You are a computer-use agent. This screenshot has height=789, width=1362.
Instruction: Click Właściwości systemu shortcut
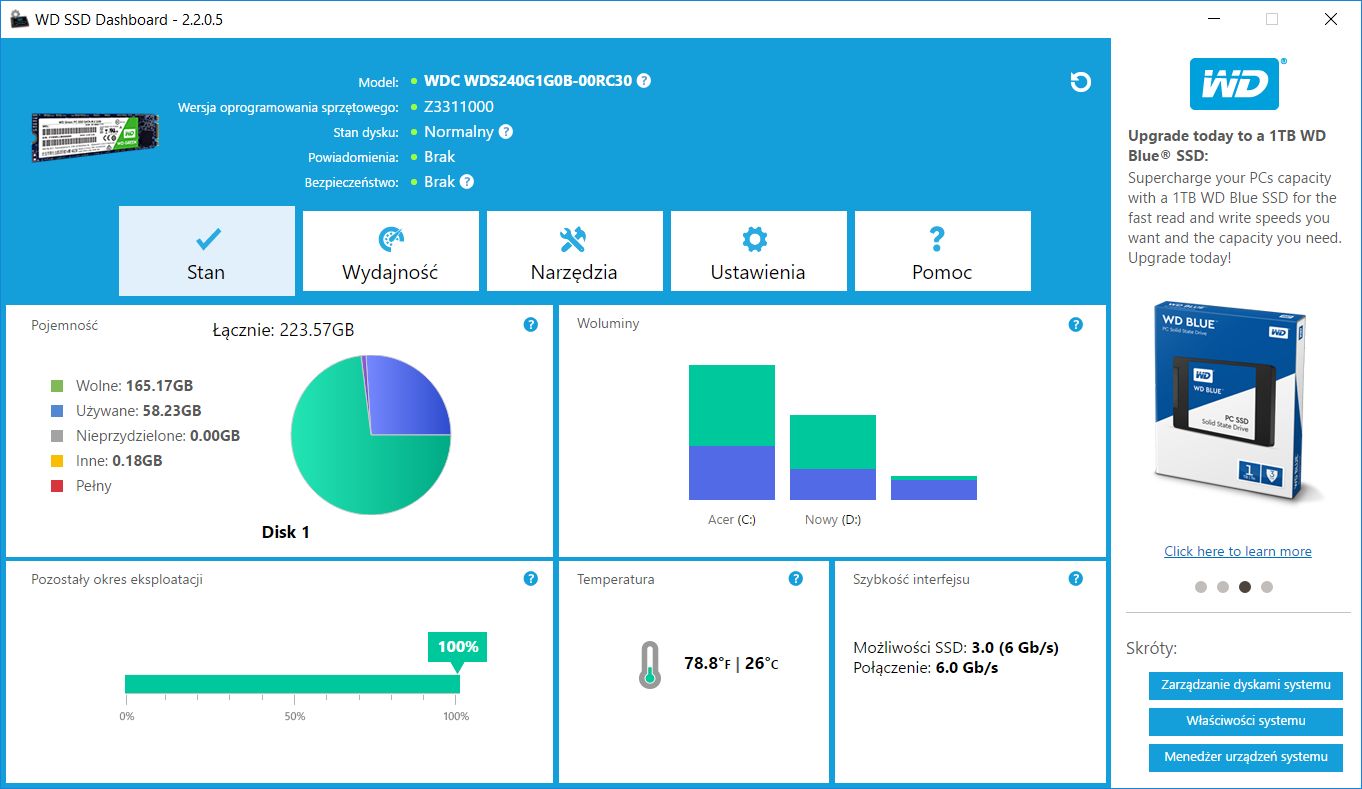coord(1246,721)
